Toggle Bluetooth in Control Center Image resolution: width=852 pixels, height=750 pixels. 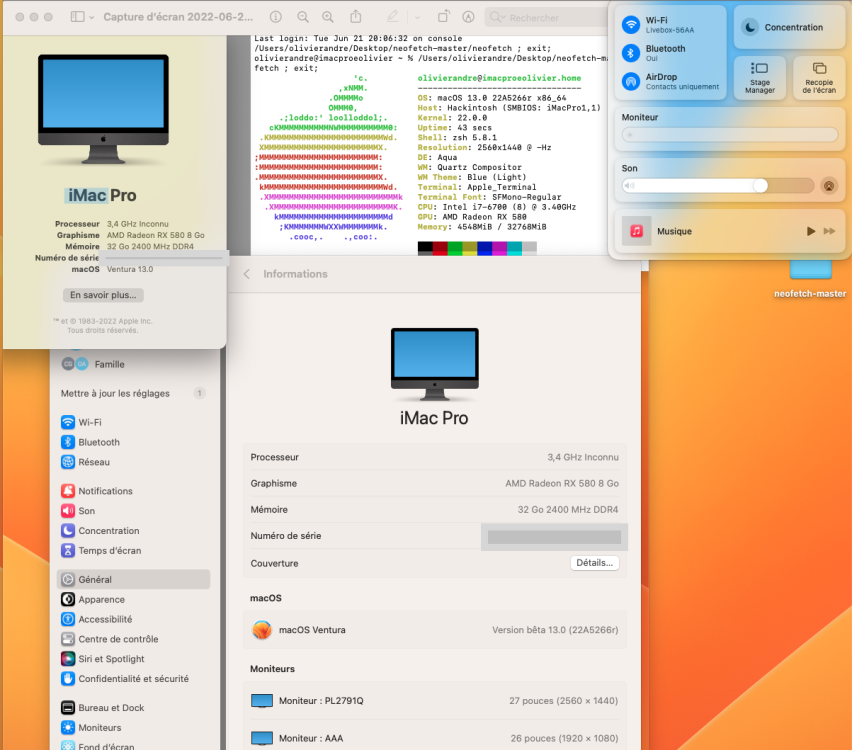click(631, 53)
